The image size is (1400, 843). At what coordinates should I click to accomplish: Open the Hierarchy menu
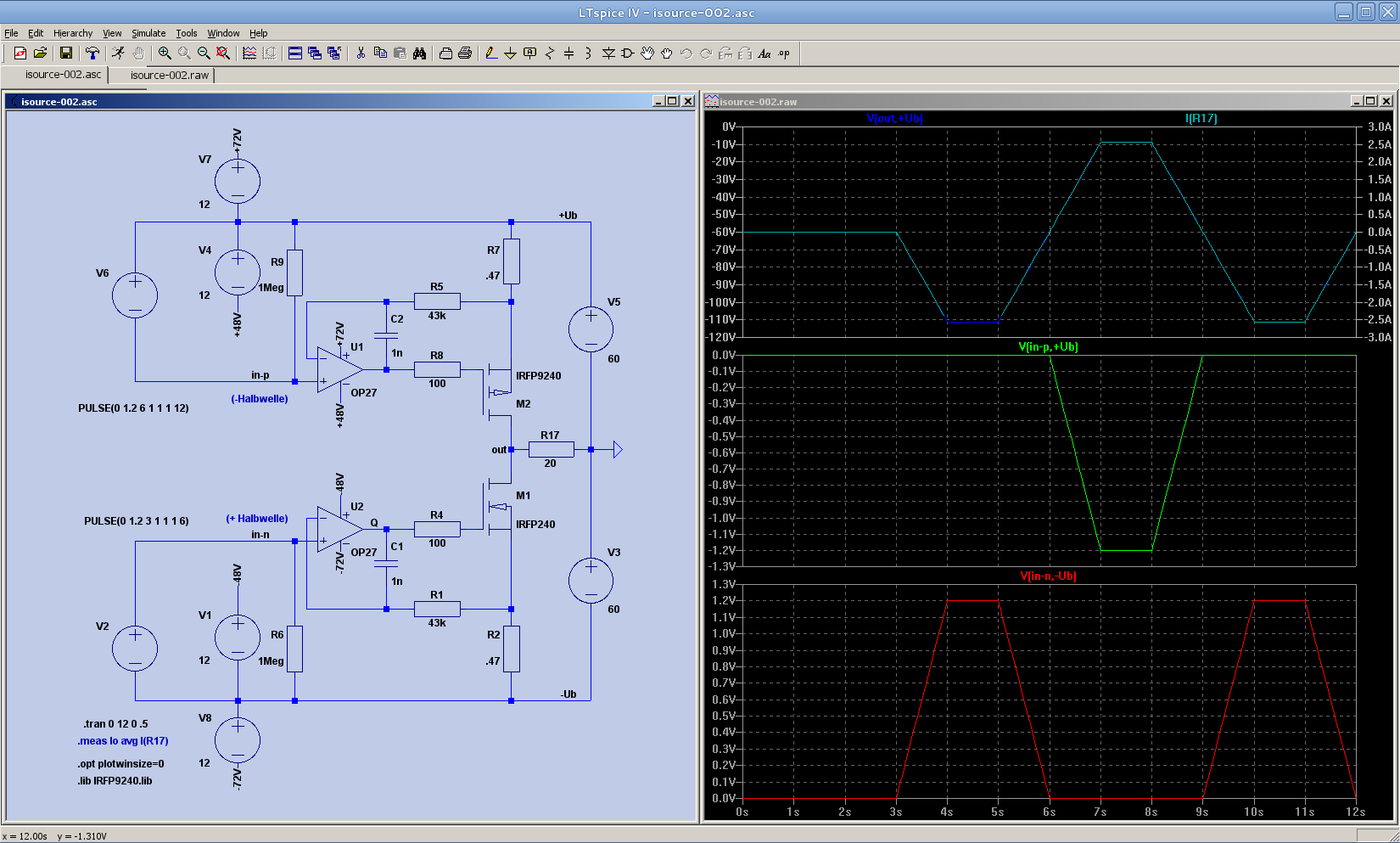[73, 33]
